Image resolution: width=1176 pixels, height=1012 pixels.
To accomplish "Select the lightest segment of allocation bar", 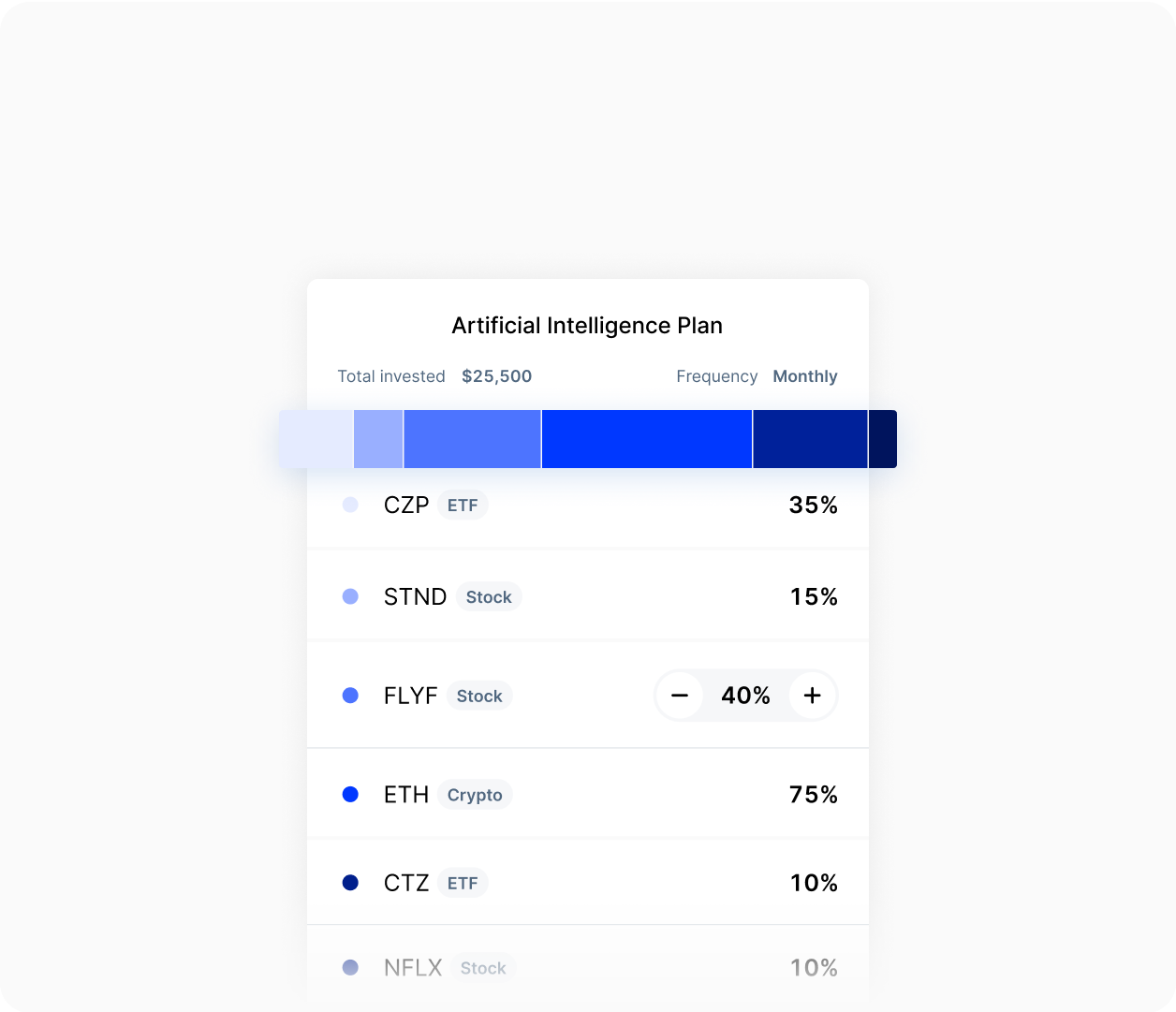I will 316,439.
